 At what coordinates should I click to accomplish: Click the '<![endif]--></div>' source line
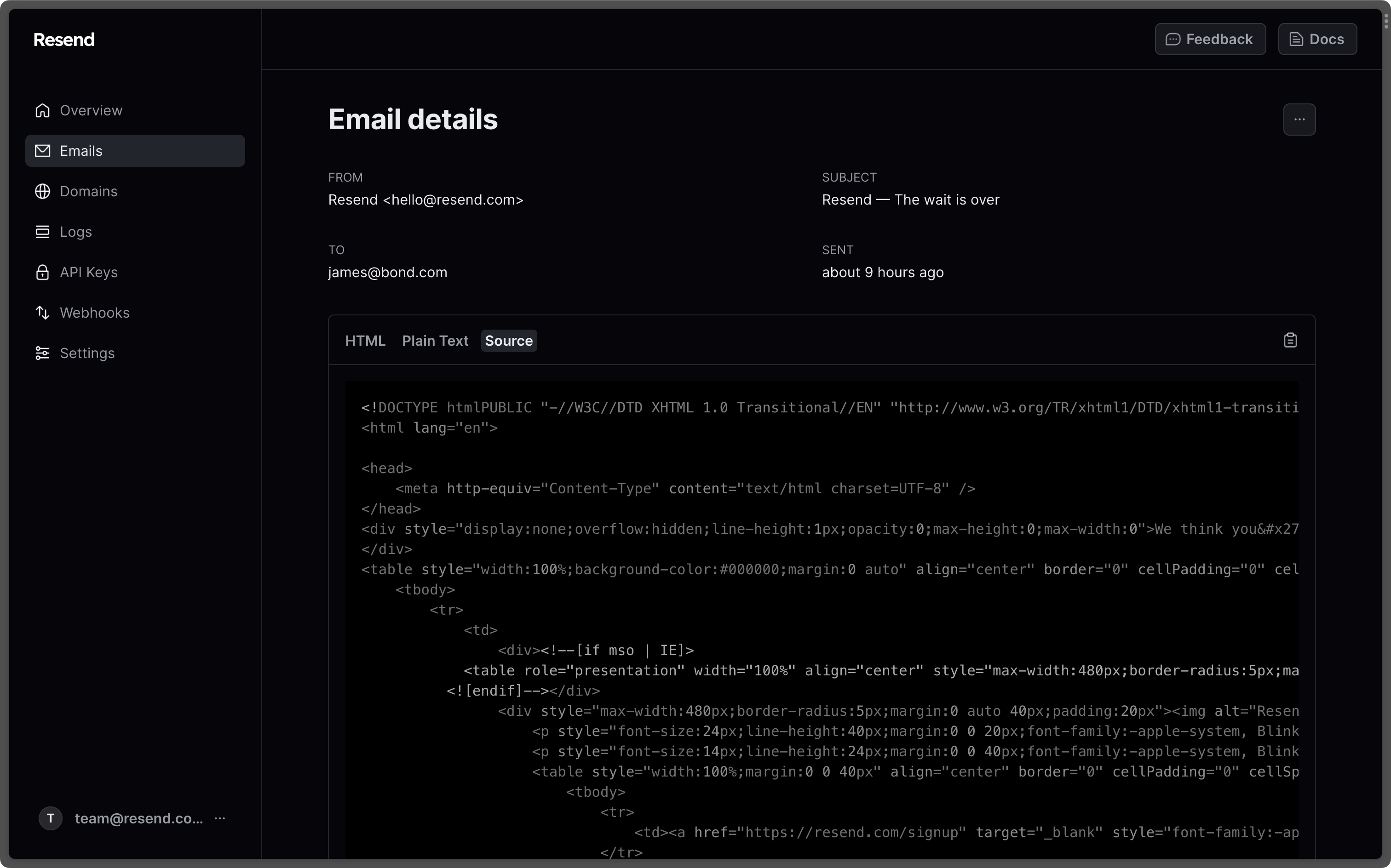pyautogui.click(x=523, y=691)
